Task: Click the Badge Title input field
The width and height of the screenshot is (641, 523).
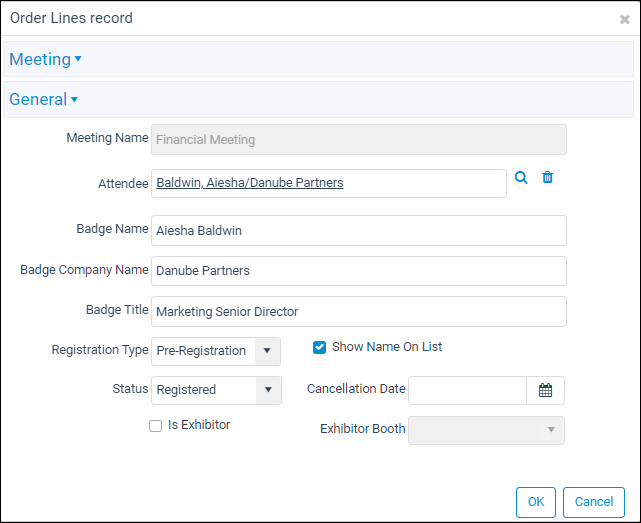Action: point(359,312)
